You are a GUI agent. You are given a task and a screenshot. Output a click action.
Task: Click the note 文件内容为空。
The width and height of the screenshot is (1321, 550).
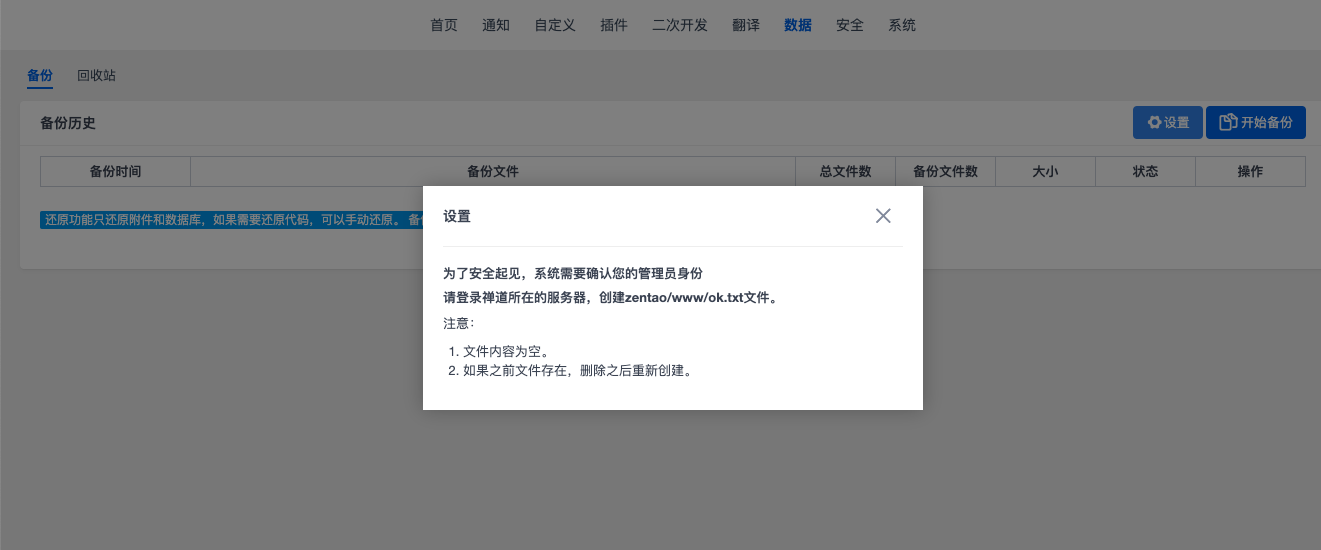pyautogui.click(x=506, y=351)
